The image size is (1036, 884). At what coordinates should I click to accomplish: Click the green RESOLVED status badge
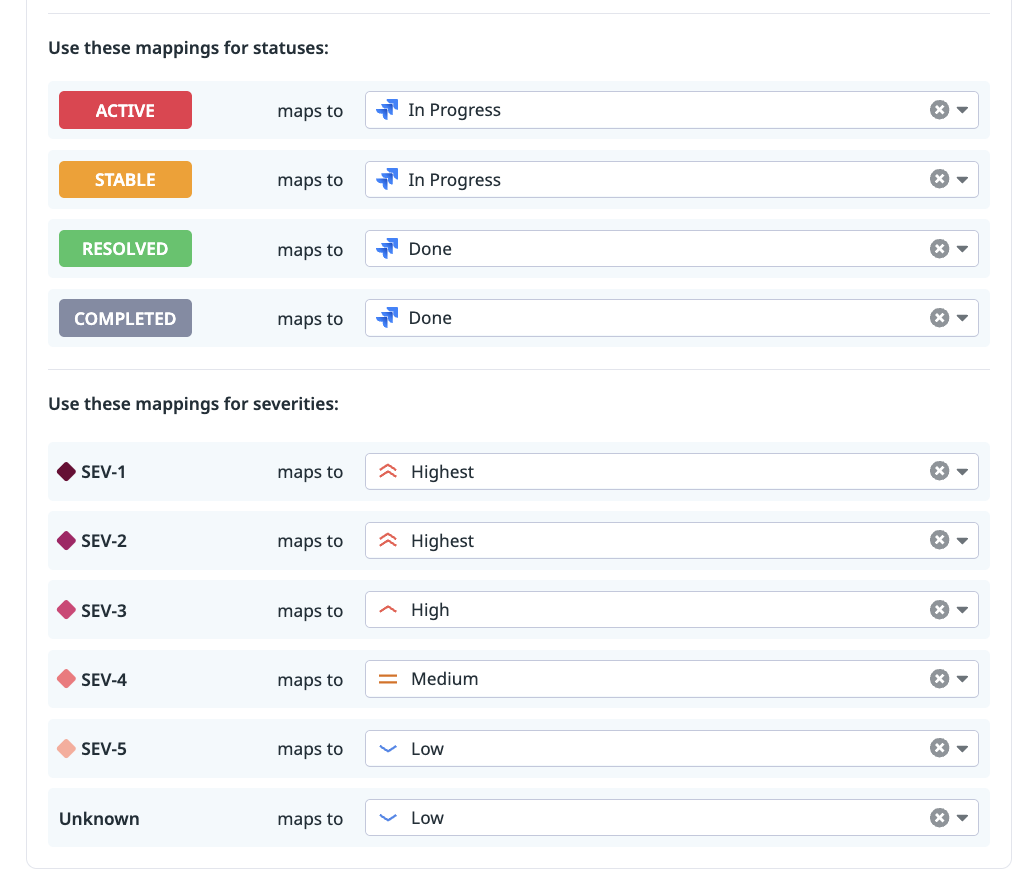(125, 249)
